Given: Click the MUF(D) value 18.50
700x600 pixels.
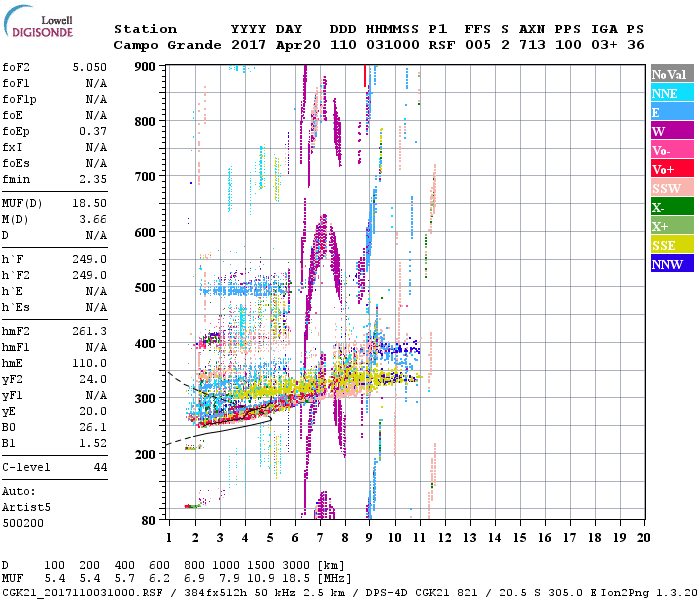Looking at the screenshot, I should coord(90,203).
